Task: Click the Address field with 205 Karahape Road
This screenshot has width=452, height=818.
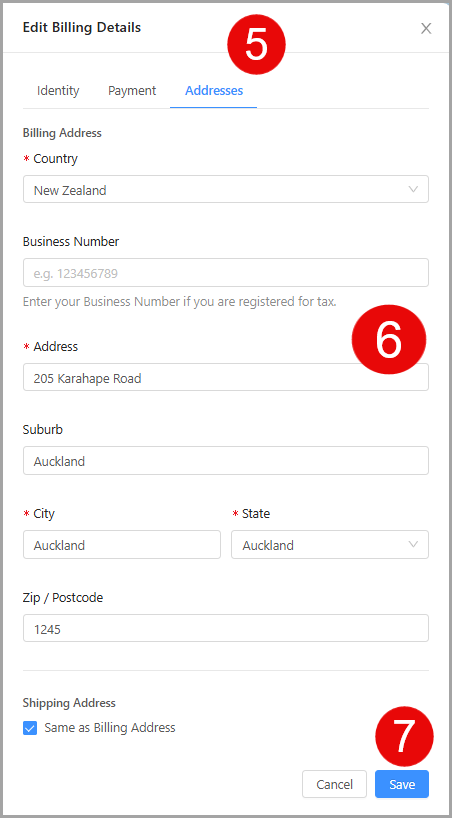Action: coord(226,377)
